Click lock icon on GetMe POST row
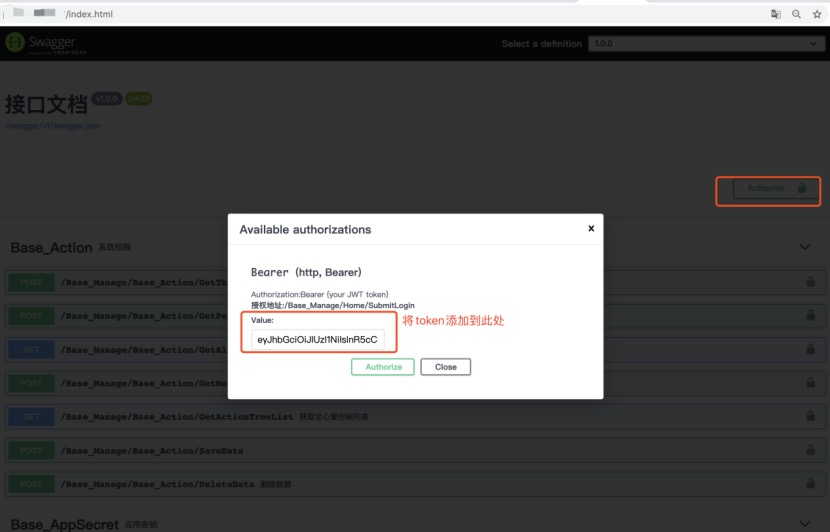830x532 pixels. click(810, 382)
